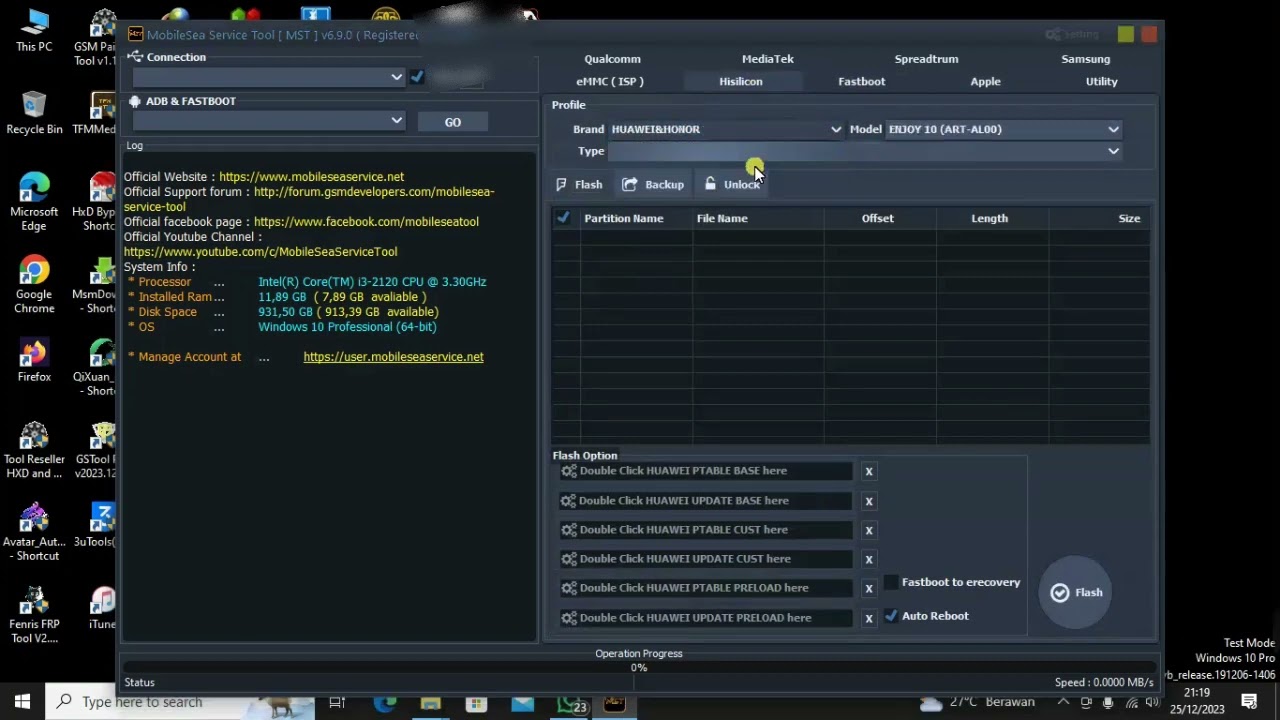Disable the Auto Reboot checkbox
This screenshot has width=1280, height=720.
tap(891, 616)
